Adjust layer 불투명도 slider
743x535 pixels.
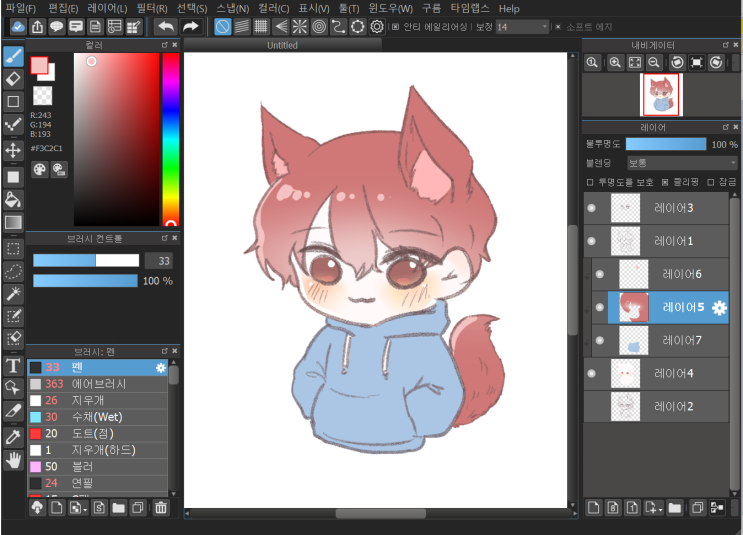tap(666, 144)
